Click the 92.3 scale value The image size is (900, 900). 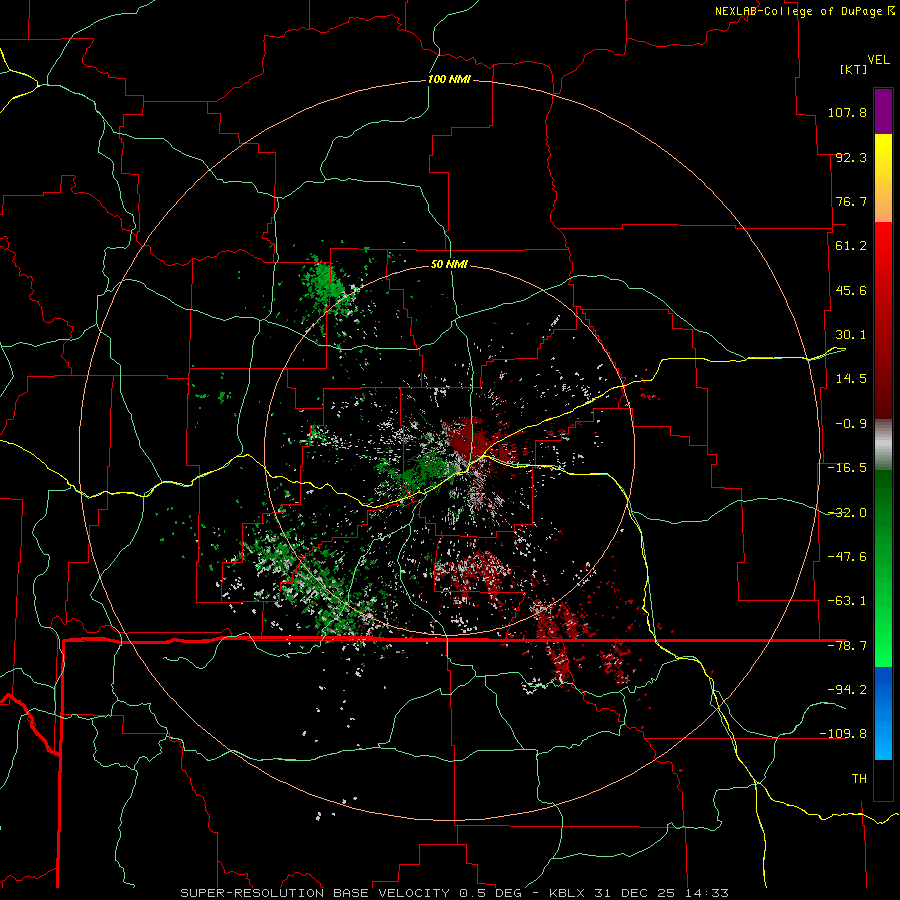coord(851,157)
